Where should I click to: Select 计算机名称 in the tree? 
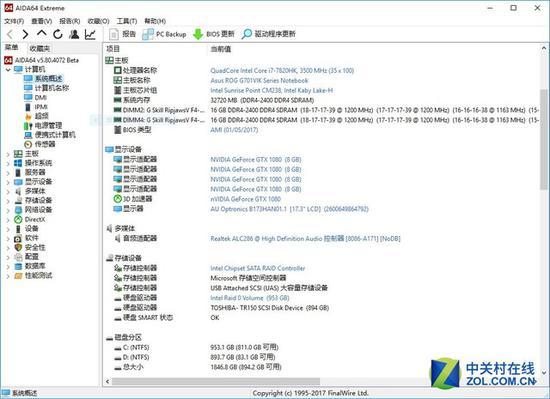pyautogui.click(x=46, y=88)
